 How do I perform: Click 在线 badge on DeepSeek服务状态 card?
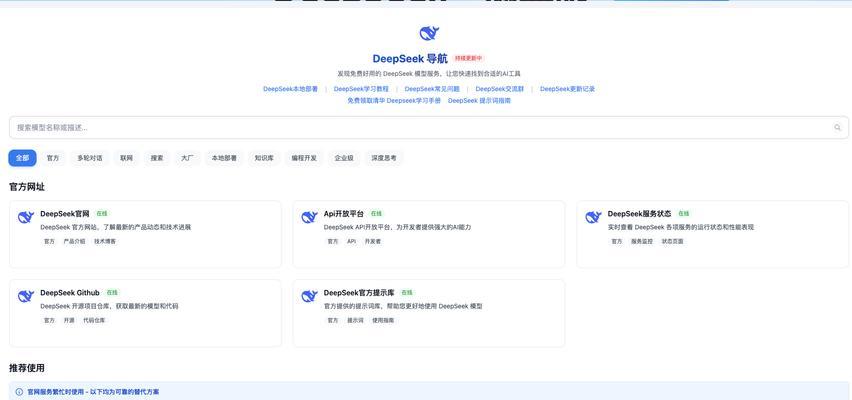click(x=684, y=214)
